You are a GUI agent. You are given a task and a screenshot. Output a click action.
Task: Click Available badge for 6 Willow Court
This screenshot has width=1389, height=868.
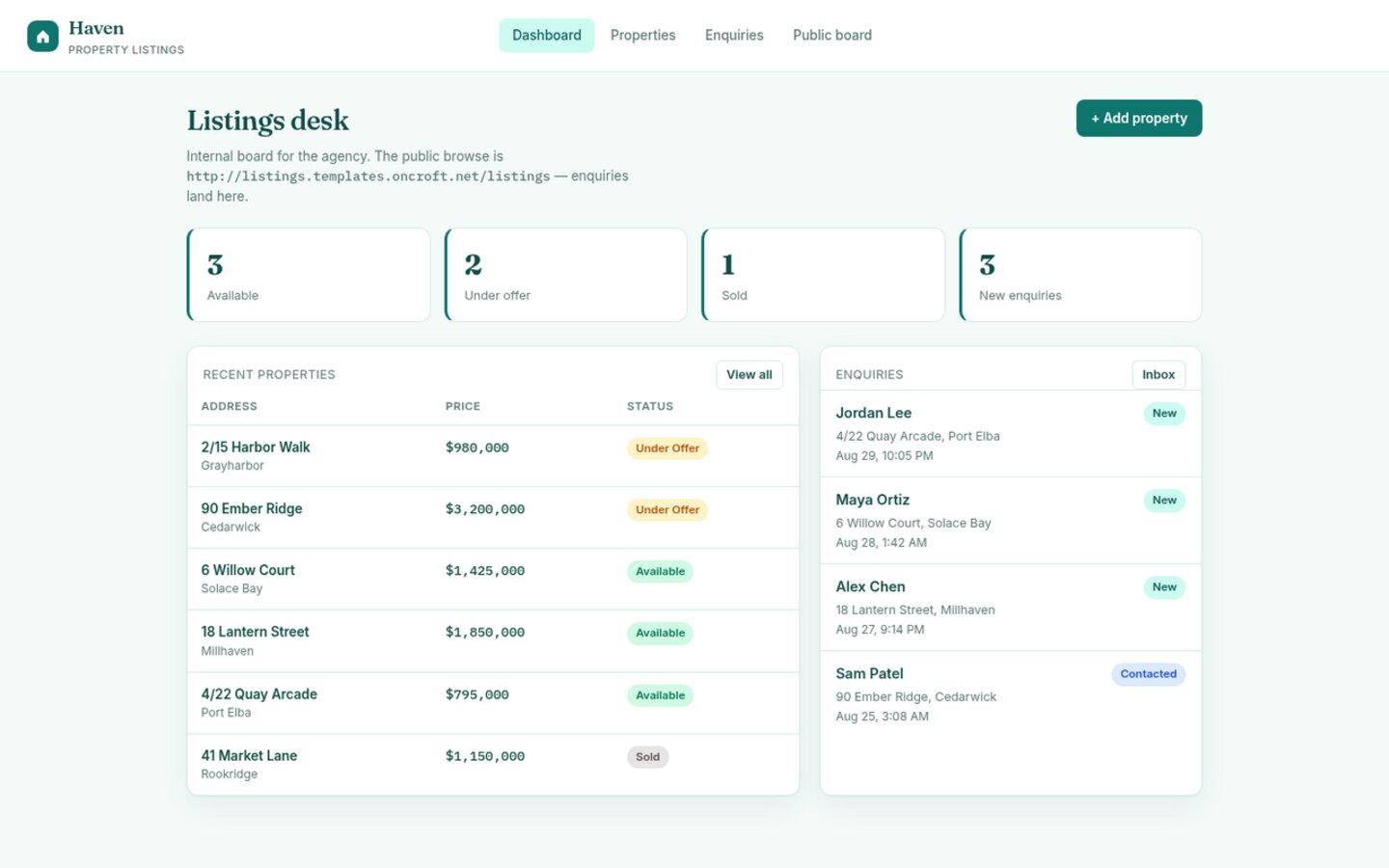pyautogui.click(x=660, y=572)
